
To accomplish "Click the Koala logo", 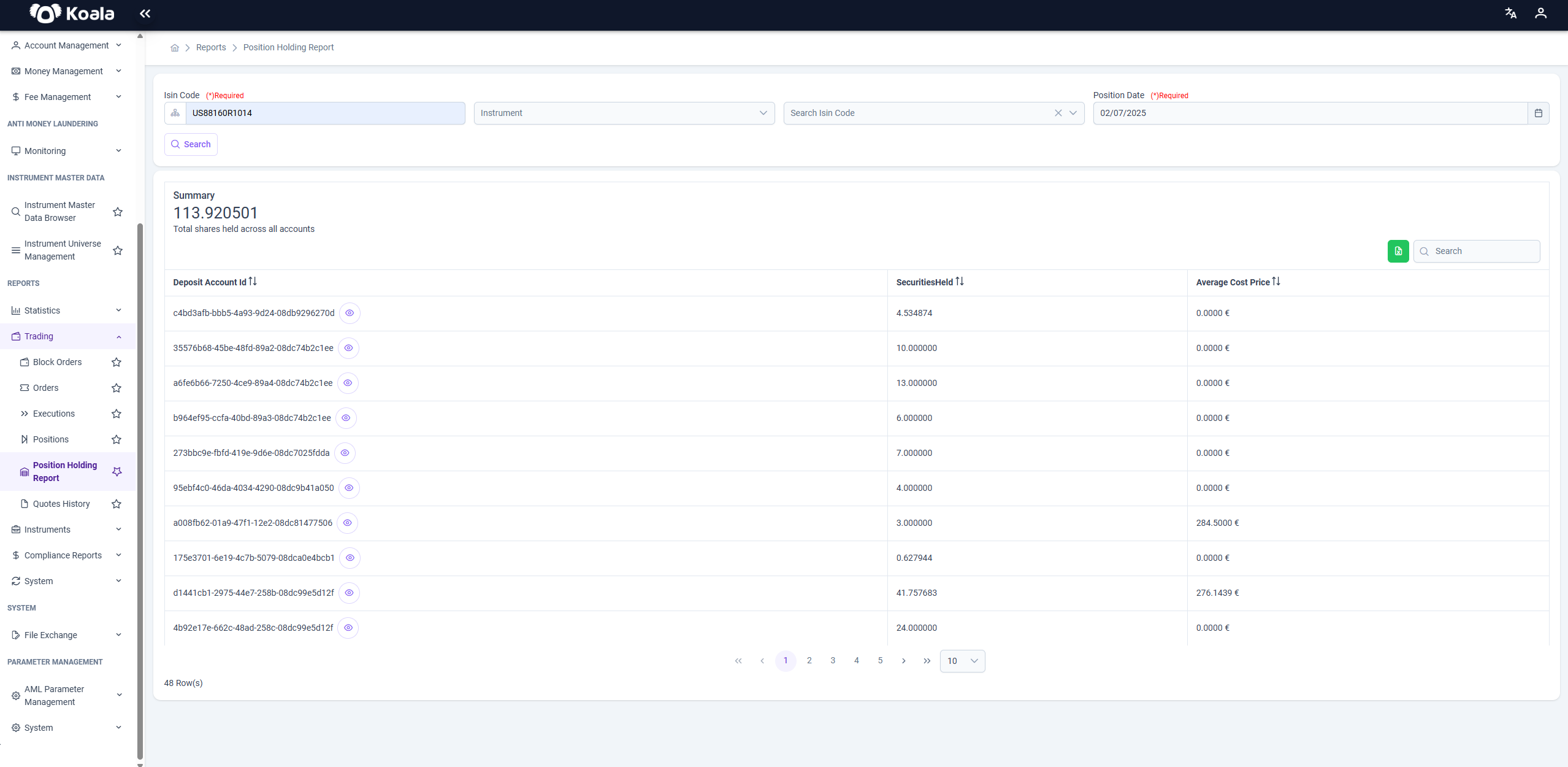I will pyautogui.click(x=72, y=13).
